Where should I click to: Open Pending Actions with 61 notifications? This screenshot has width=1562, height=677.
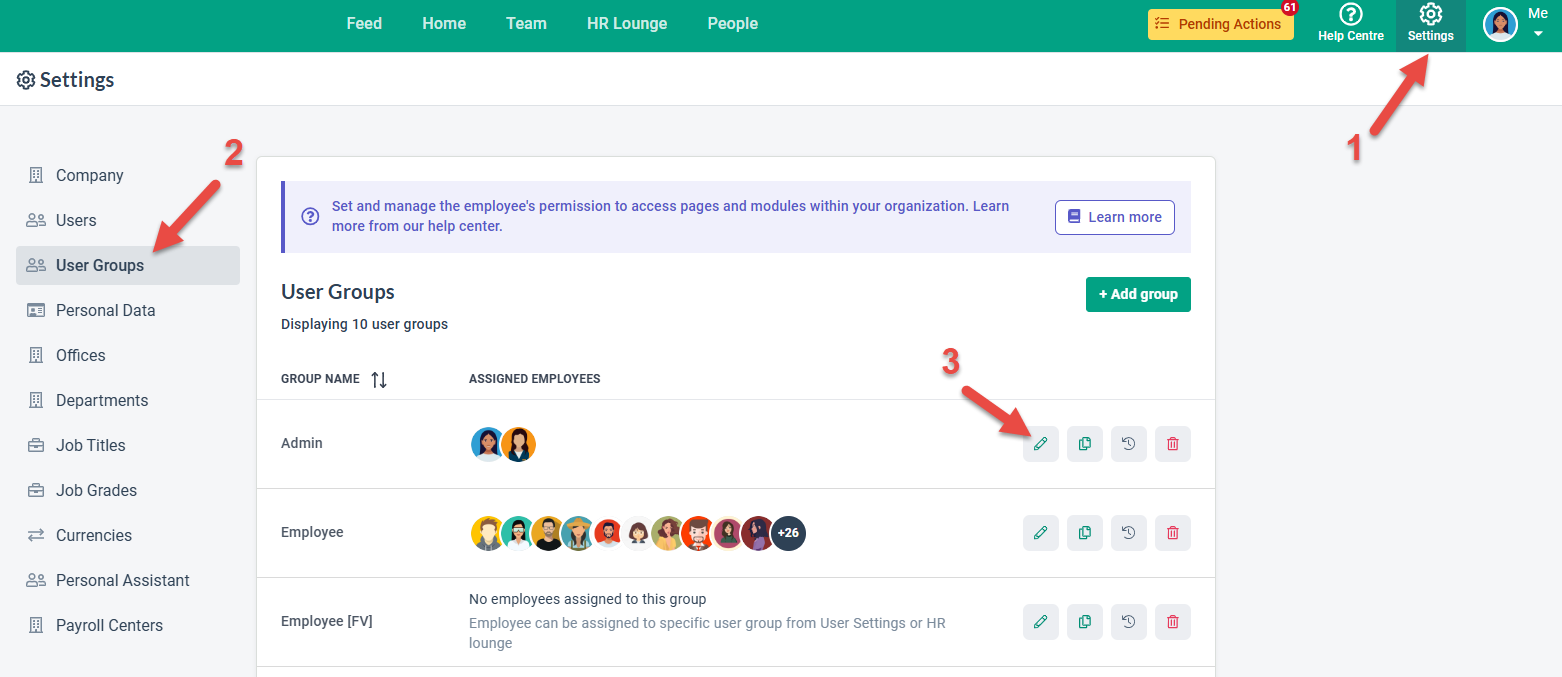click(x=1220, y=24)
